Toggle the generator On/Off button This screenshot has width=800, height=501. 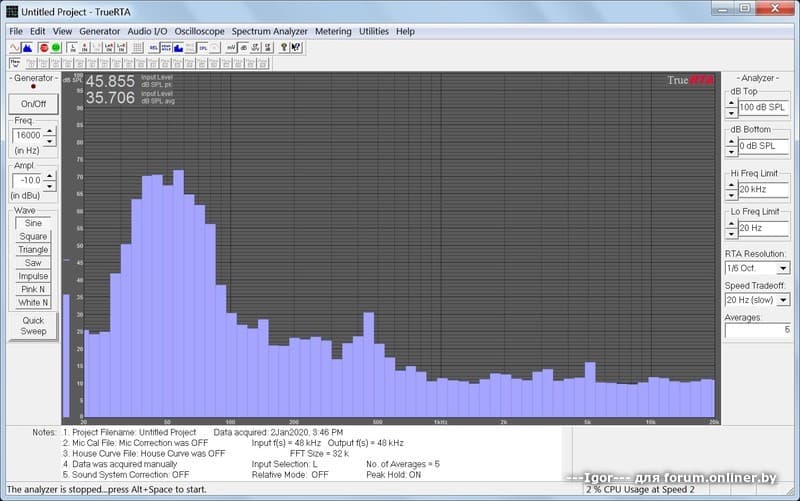pos(33,104)
